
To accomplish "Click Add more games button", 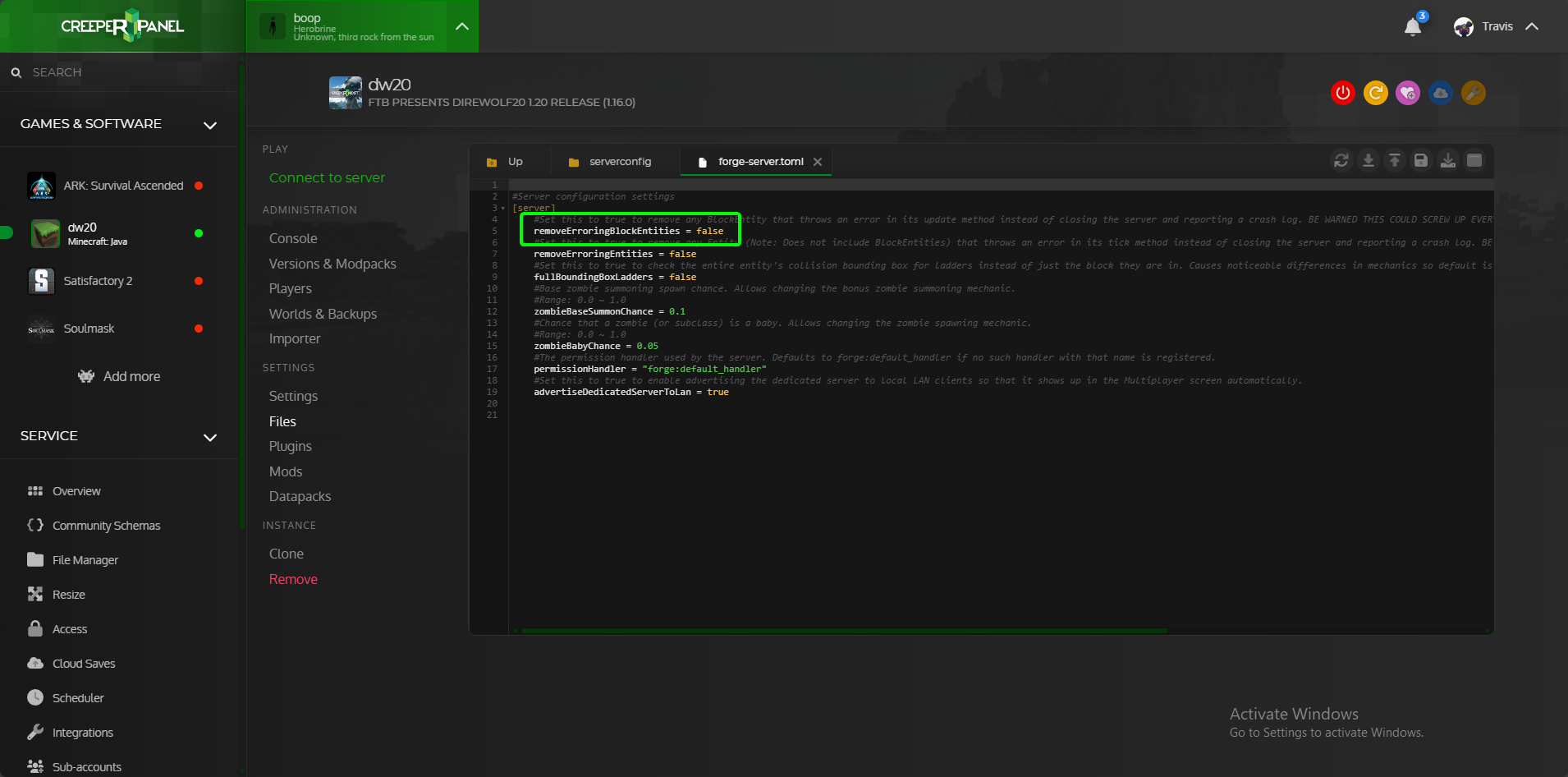I will pyautogui.click(x=119, y=376).
